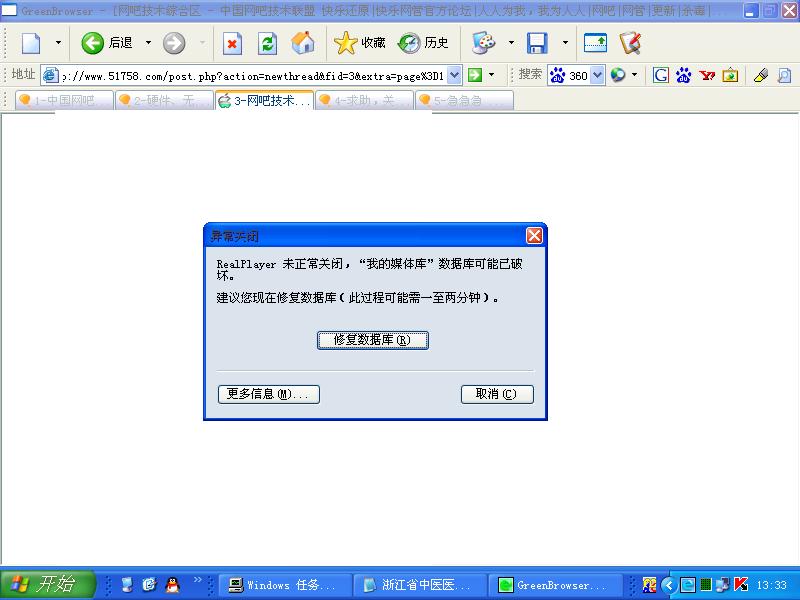Image resolution: width=800 pixels, height=600 pixels.
Task: Go to the home page icon
Action: click(303, 43)
